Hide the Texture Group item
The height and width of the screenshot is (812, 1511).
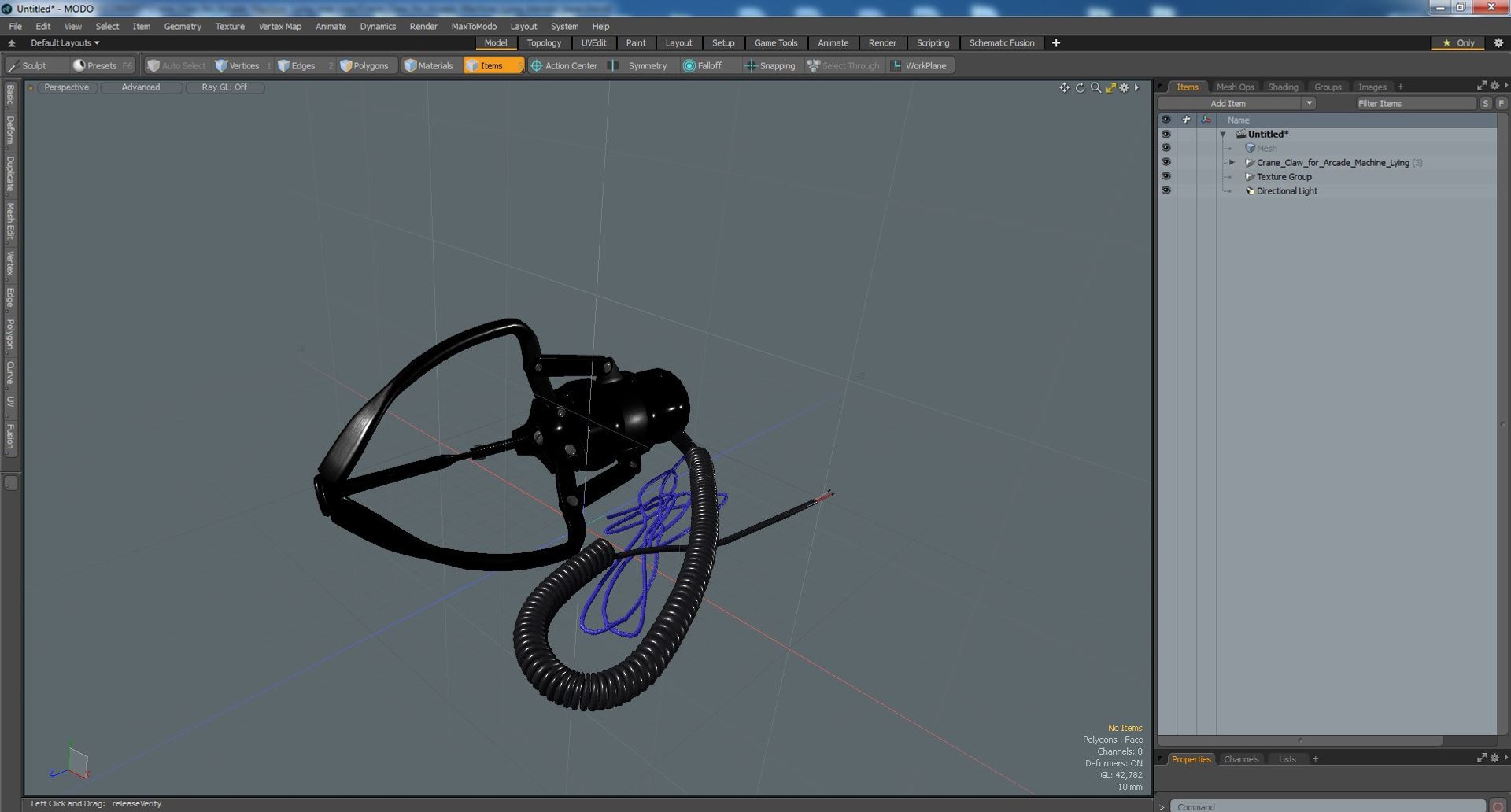point(1166,176)
